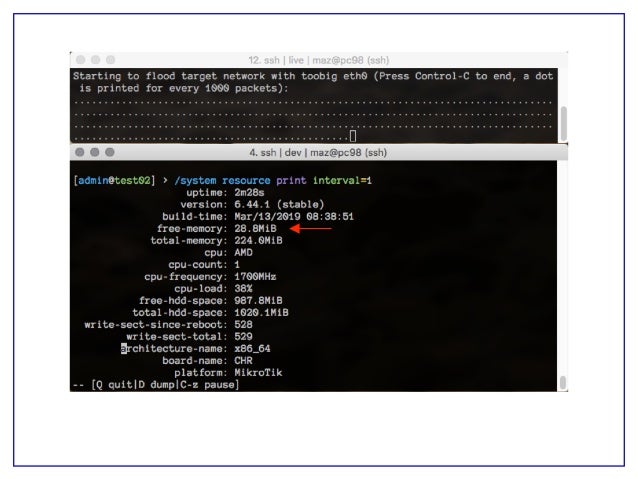Click the cpu-load value 38%
638x479 pixels.
pos(243,289)
